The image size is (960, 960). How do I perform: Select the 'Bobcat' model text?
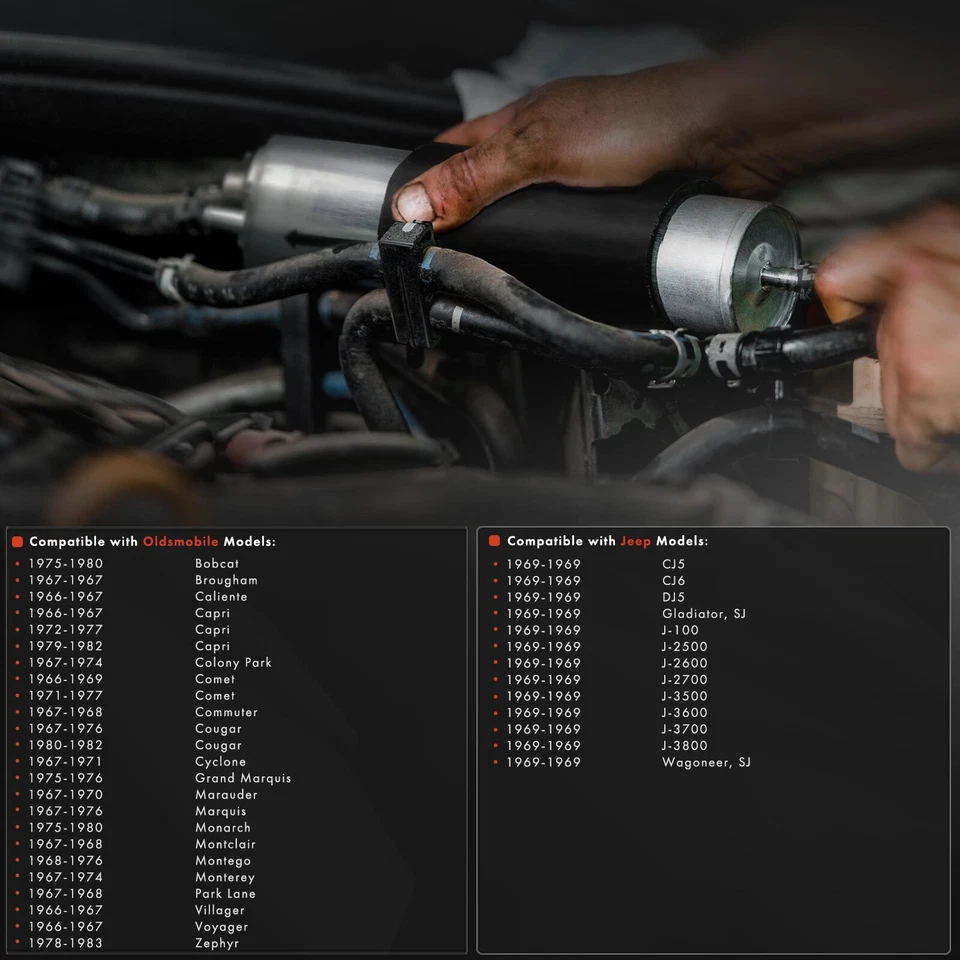(217, 563)
